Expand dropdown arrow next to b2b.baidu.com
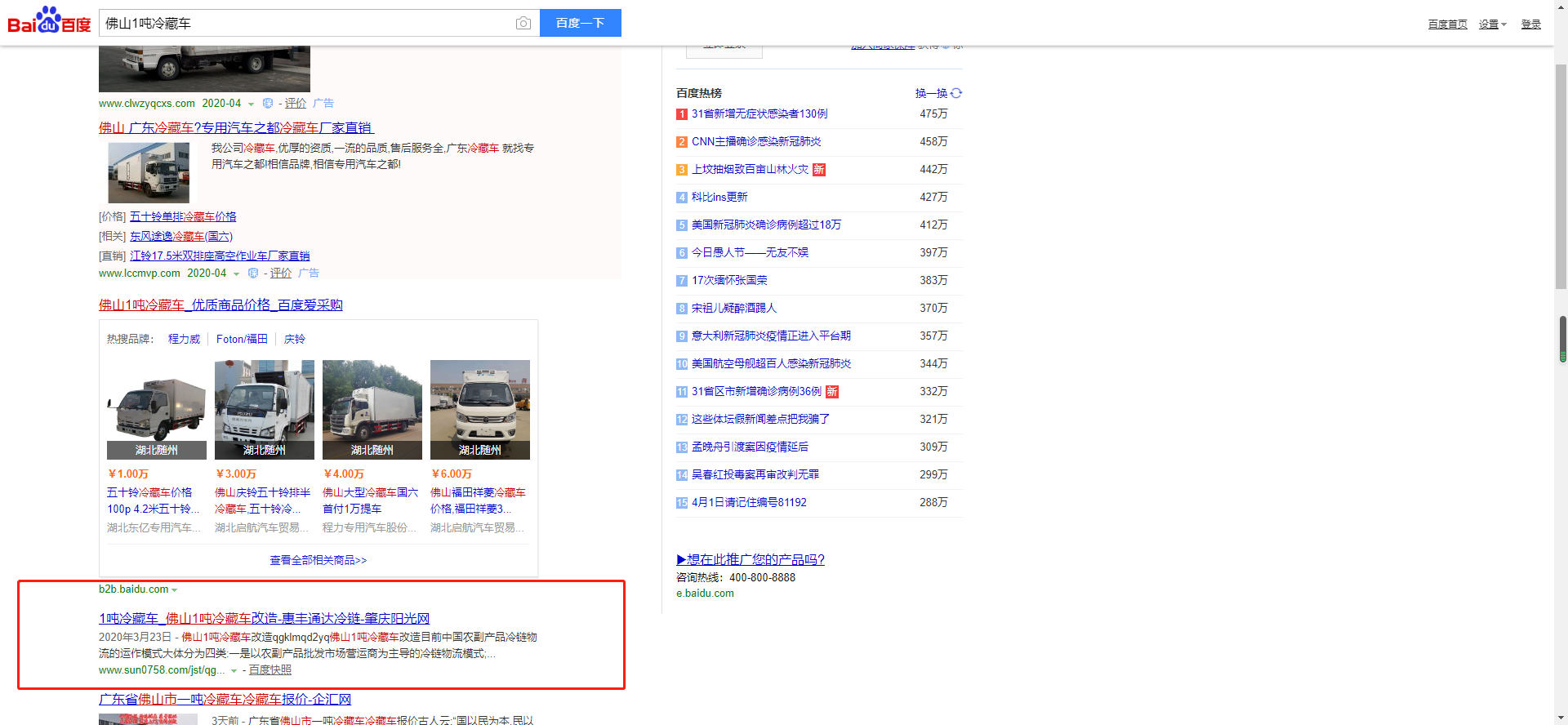Viewport: 1568px width, 725px height. [174, 590]
